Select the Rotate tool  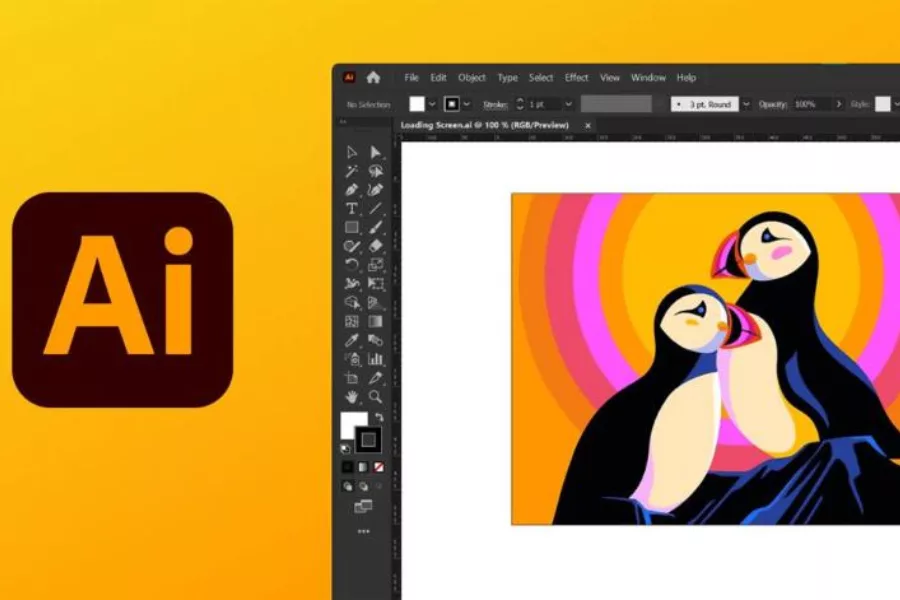352,265
